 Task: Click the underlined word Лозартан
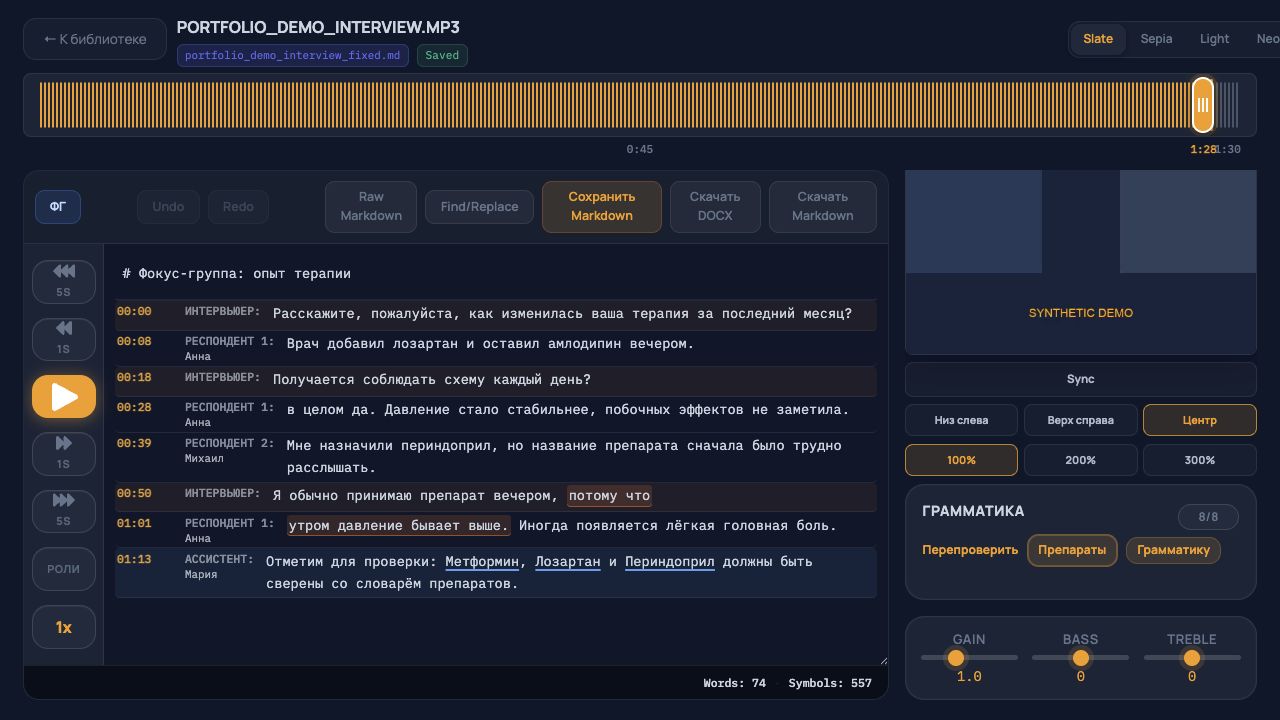[568, 562]
